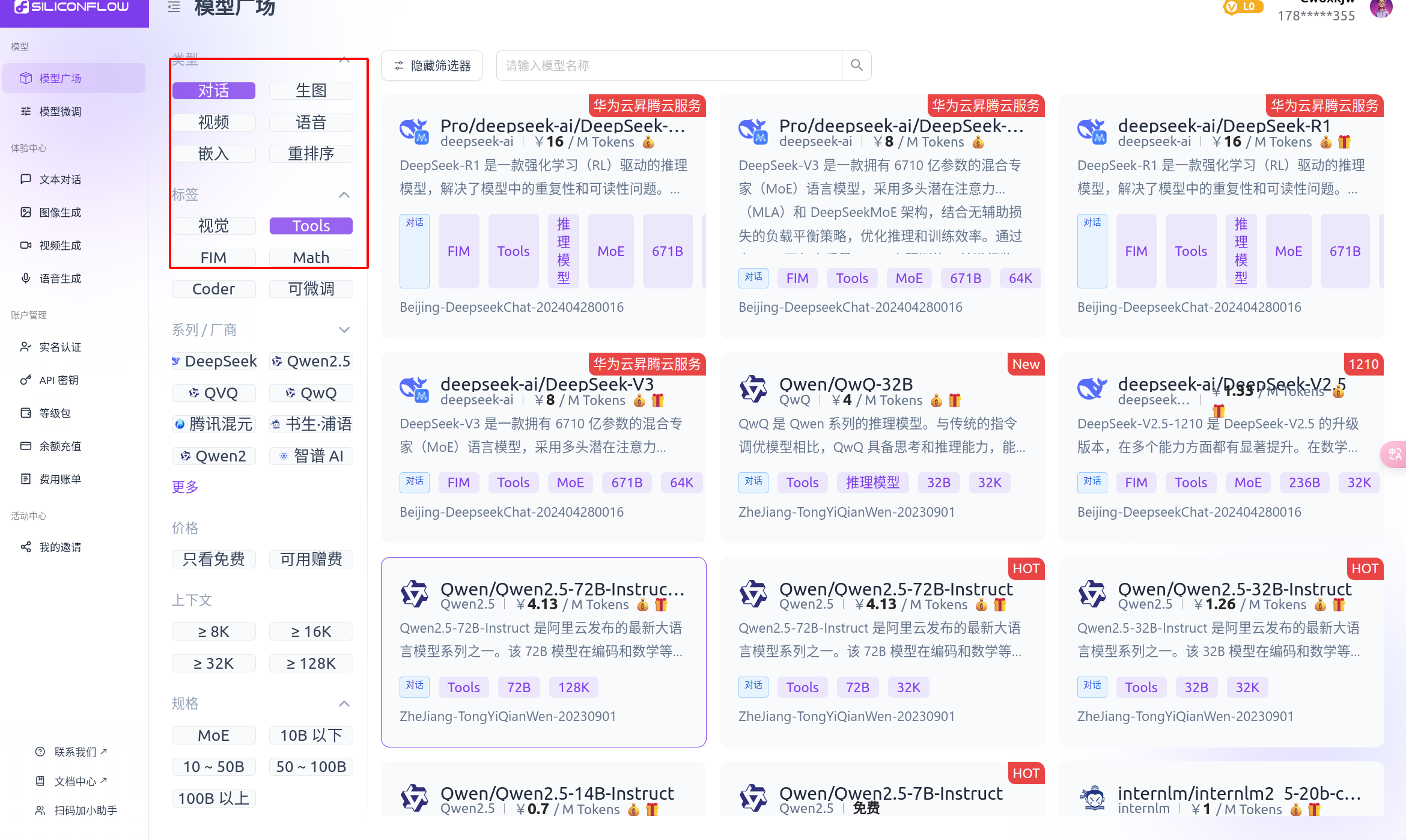This screenshot has width=1406, height=840.
Task: Deselect the Tools tag filter
Action: 311,226
